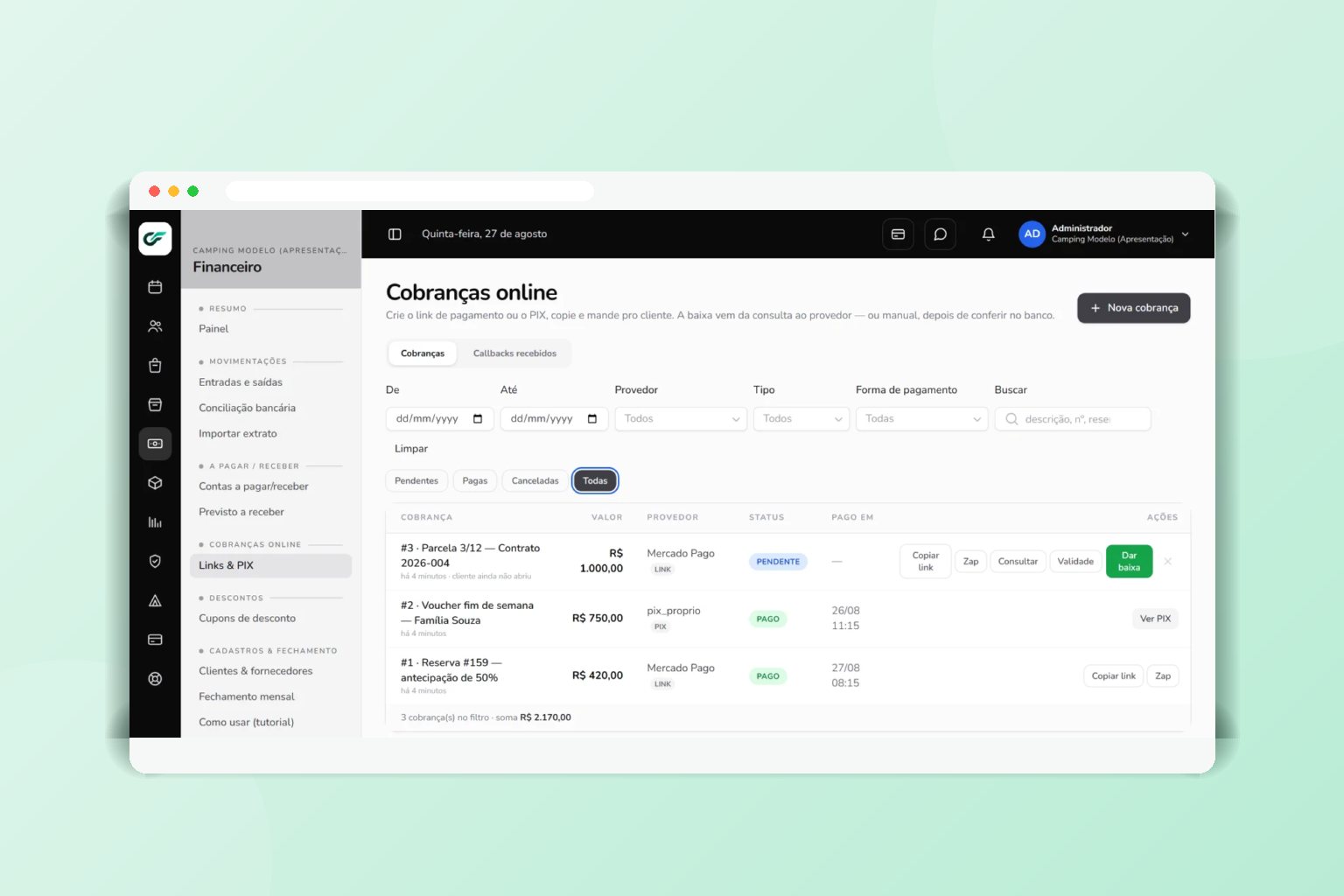Open Conciliação bancária in sidebar

[x=247, y=408]
